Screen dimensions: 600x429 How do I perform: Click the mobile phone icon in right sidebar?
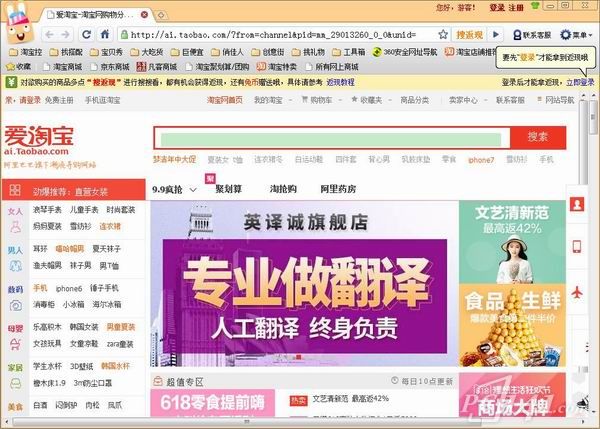point(577,246)
